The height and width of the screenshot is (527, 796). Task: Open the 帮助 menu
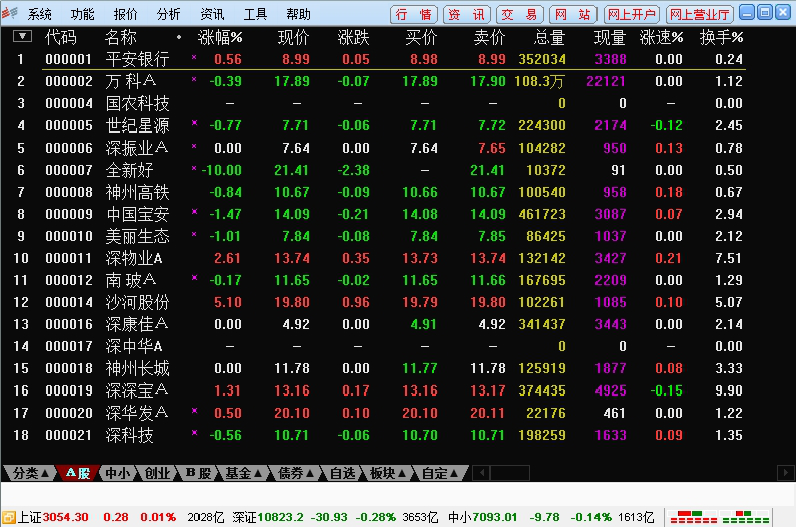coord(298,14)
